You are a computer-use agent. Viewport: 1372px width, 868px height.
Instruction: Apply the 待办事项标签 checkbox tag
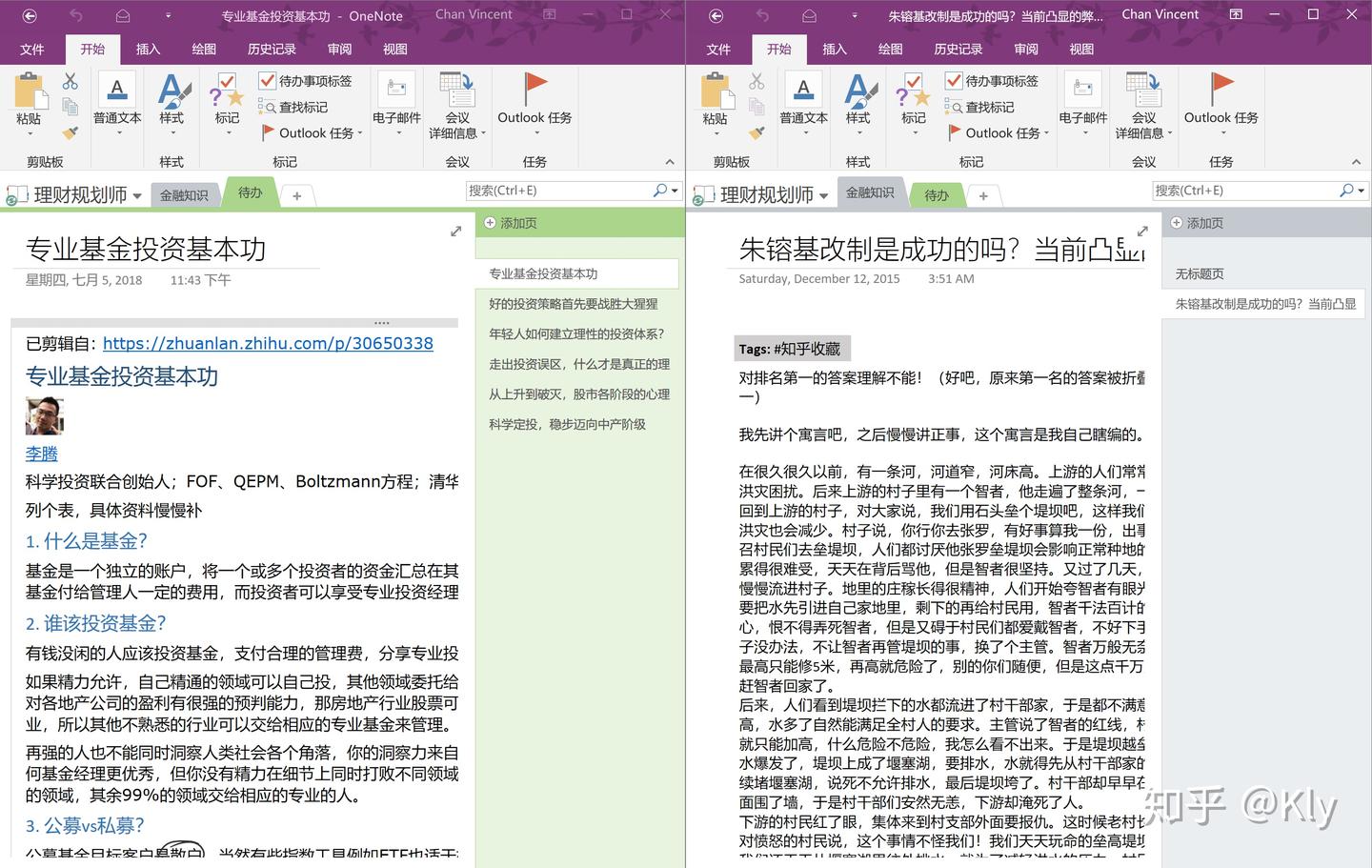pyautogui.click(x=305, y=81)
